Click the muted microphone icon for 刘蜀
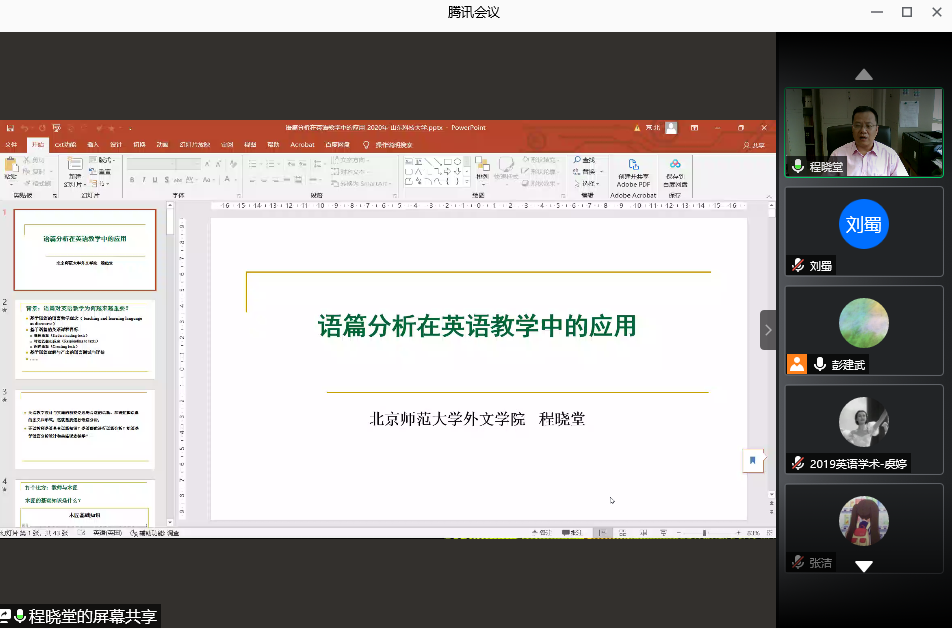The width and height of the screenshot is (952, 629). [798, 266]
